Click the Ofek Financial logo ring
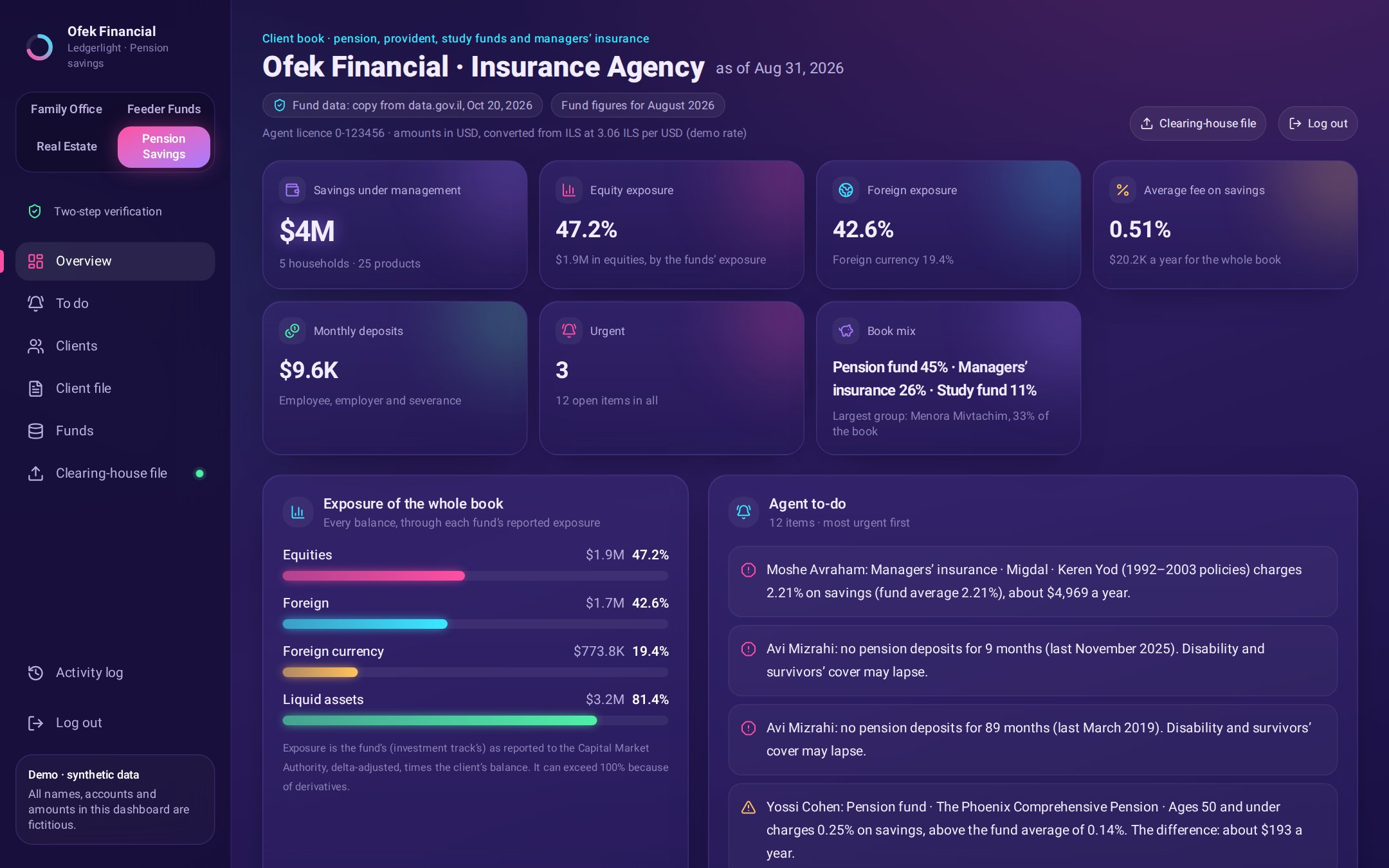1389x868 pixels. (39, 47)
